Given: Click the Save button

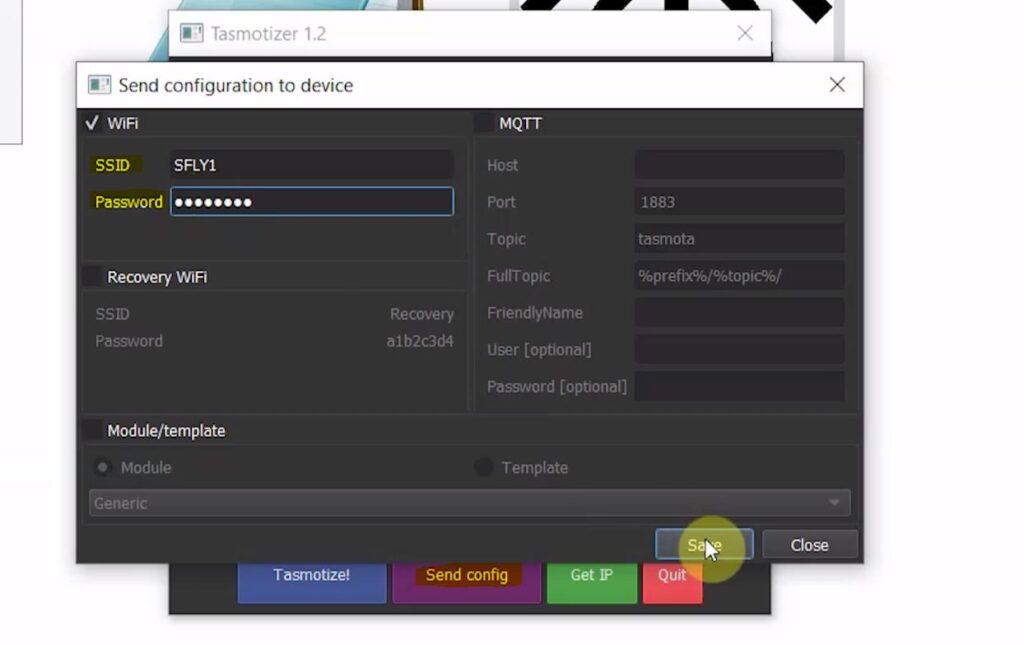Looking at the screenshot, I should (x=704, y=545).
